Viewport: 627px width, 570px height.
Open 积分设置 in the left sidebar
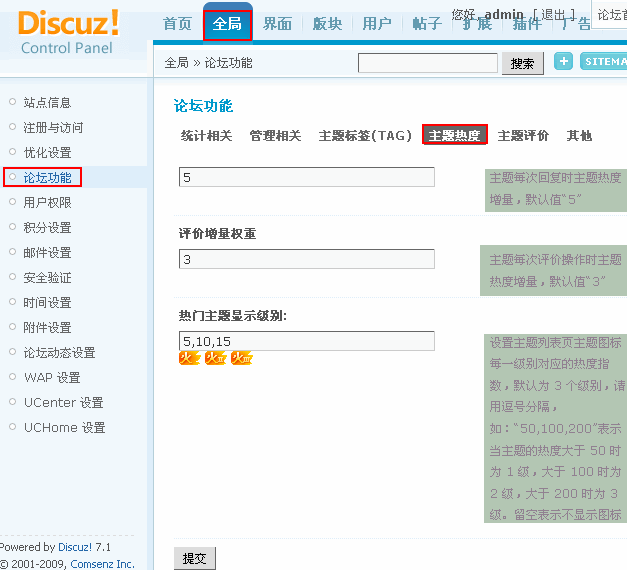pyautogui.click(x=47, y=228)
